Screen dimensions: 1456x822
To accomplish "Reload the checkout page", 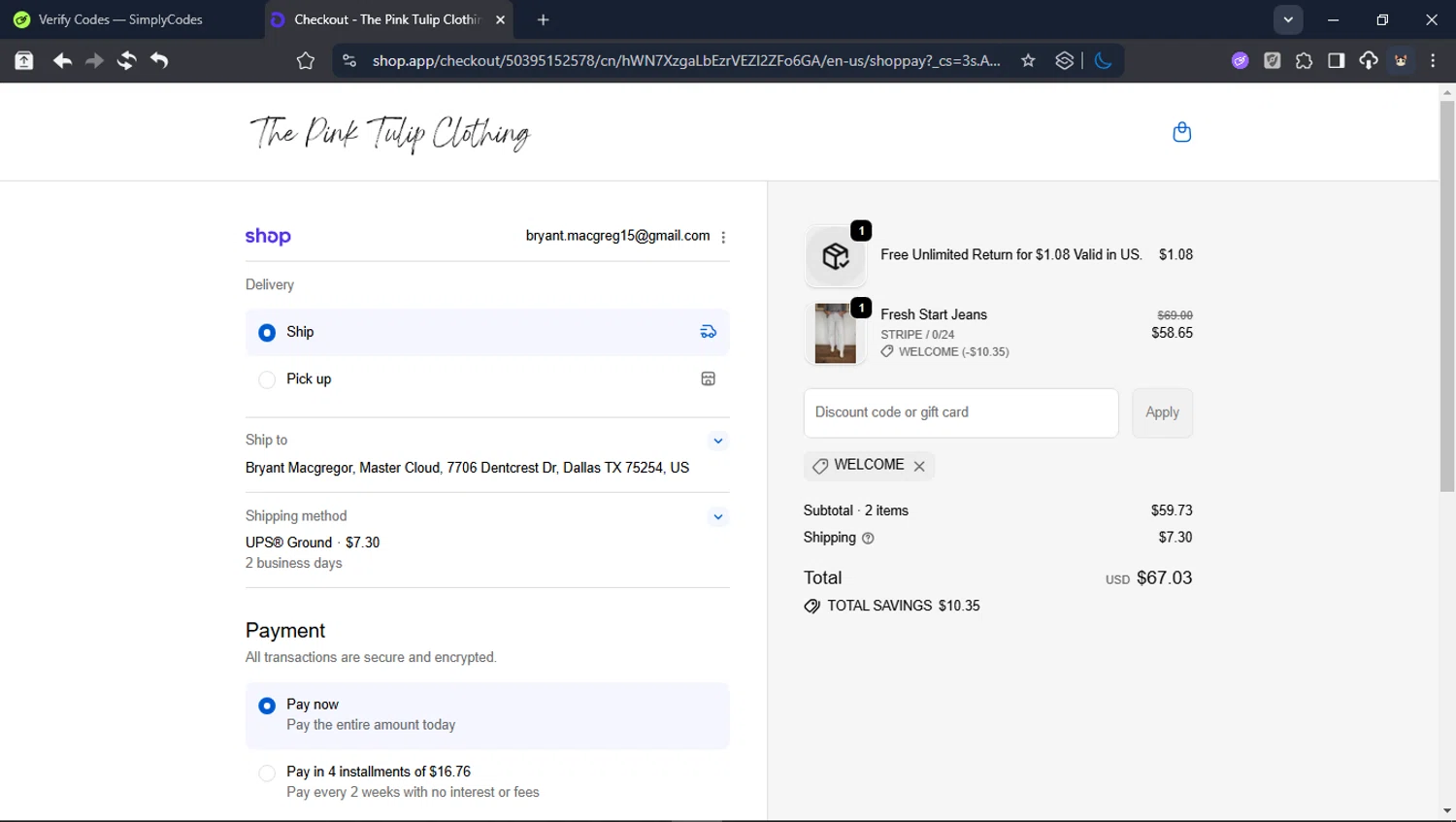I will [126, 61].
